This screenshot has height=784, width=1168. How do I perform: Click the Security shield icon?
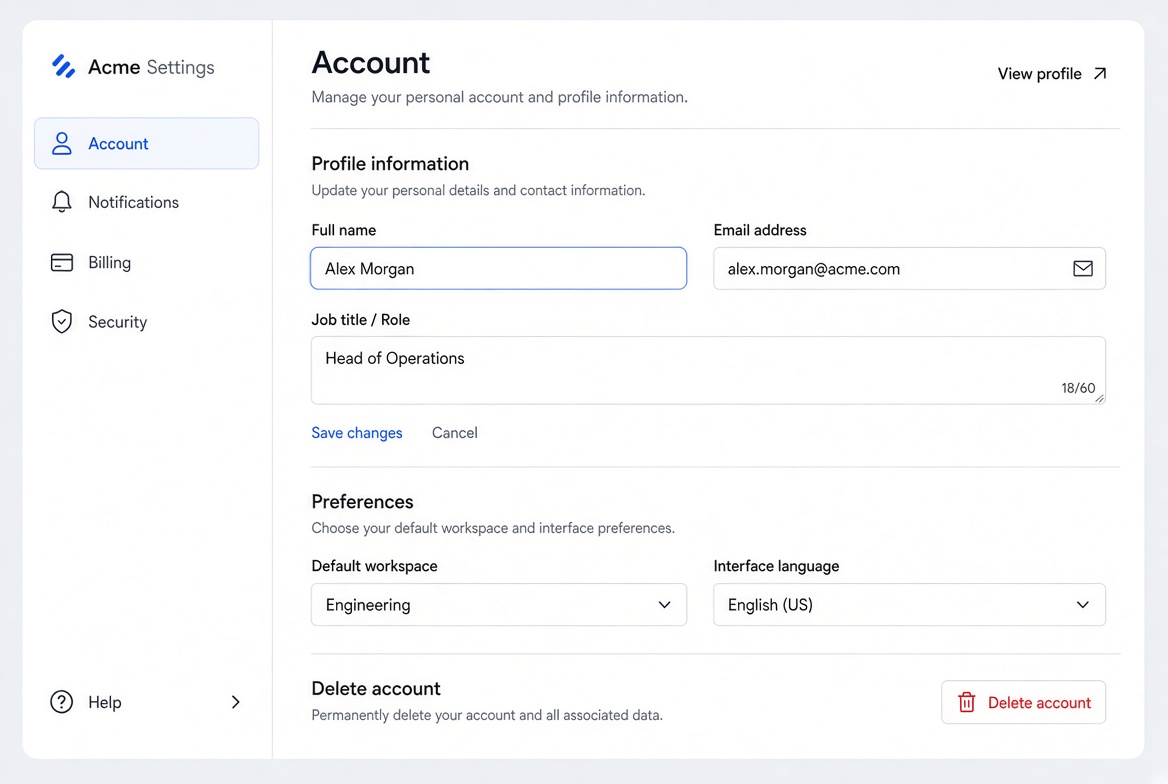click(x=62, y=322)
